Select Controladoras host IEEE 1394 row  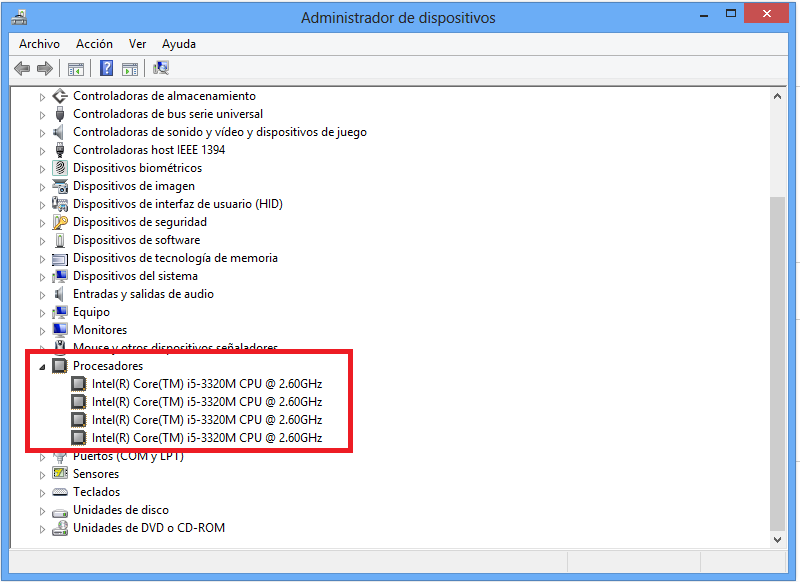(149, 150)
